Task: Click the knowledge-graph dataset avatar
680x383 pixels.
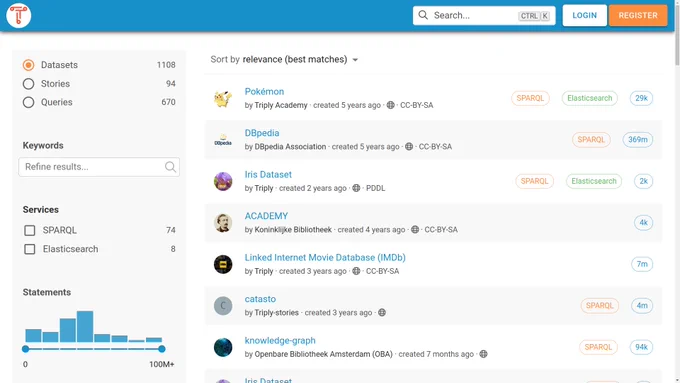Action: [223, 347]
